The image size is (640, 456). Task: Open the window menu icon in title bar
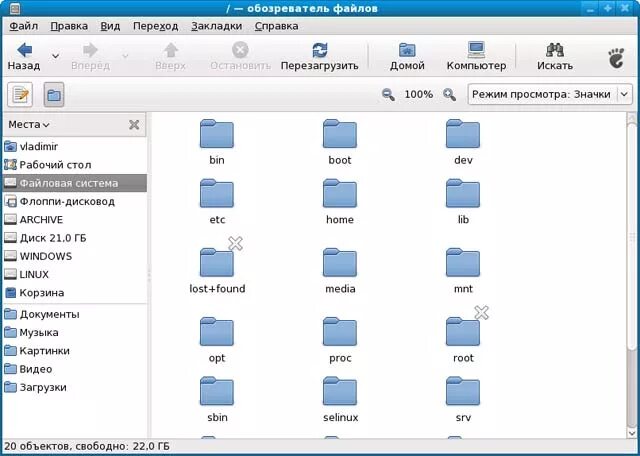pos(16,8)
